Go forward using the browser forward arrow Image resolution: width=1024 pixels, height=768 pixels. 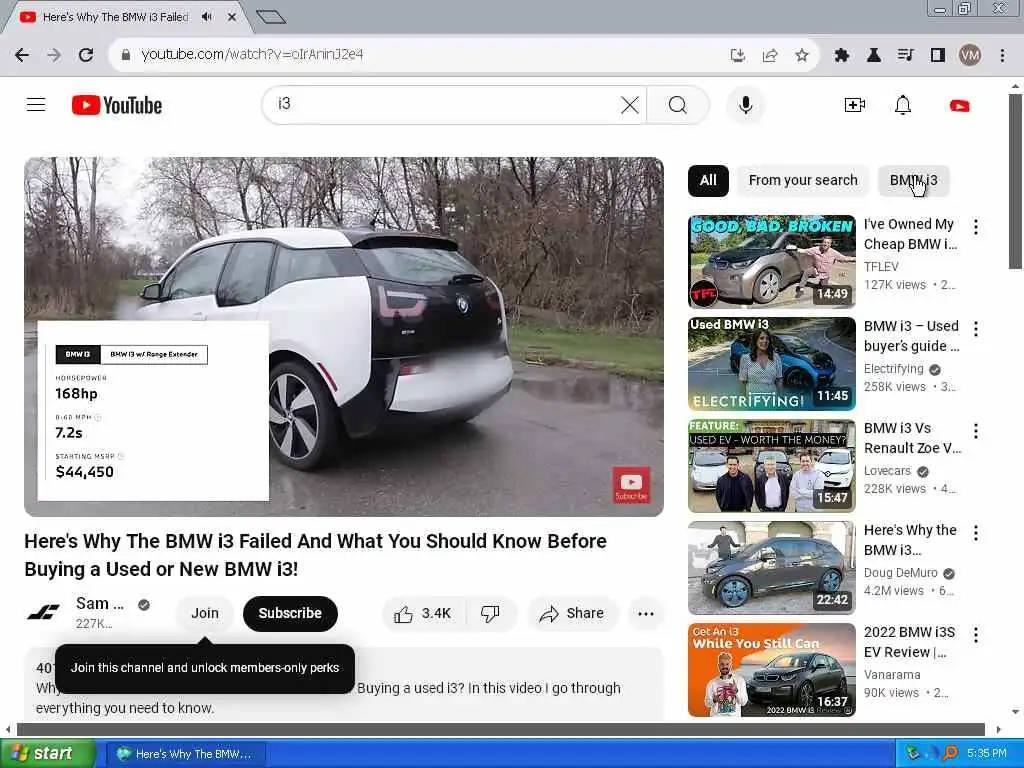[x=54, y=55]
